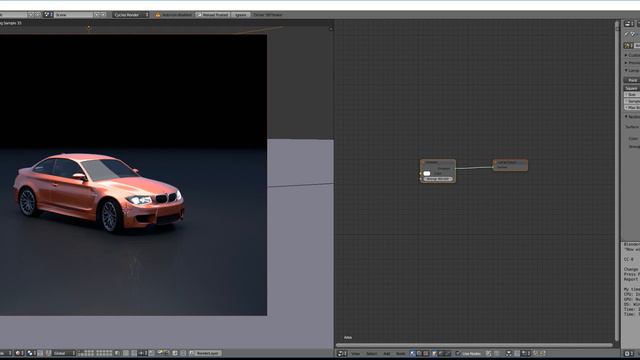The image size is (640, 360).
Task: Select the Point lamp type button
Action: coord(632,80)
